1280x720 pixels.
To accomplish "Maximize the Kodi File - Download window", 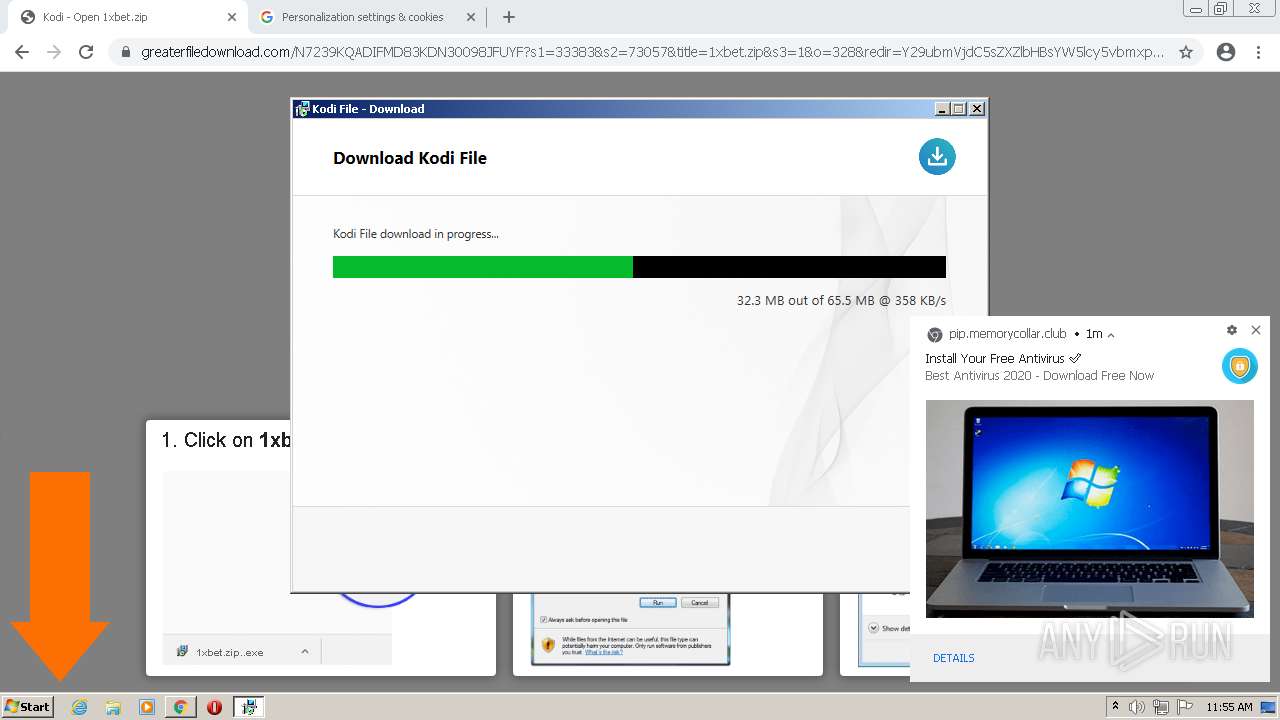I will (x=958, y=109).
